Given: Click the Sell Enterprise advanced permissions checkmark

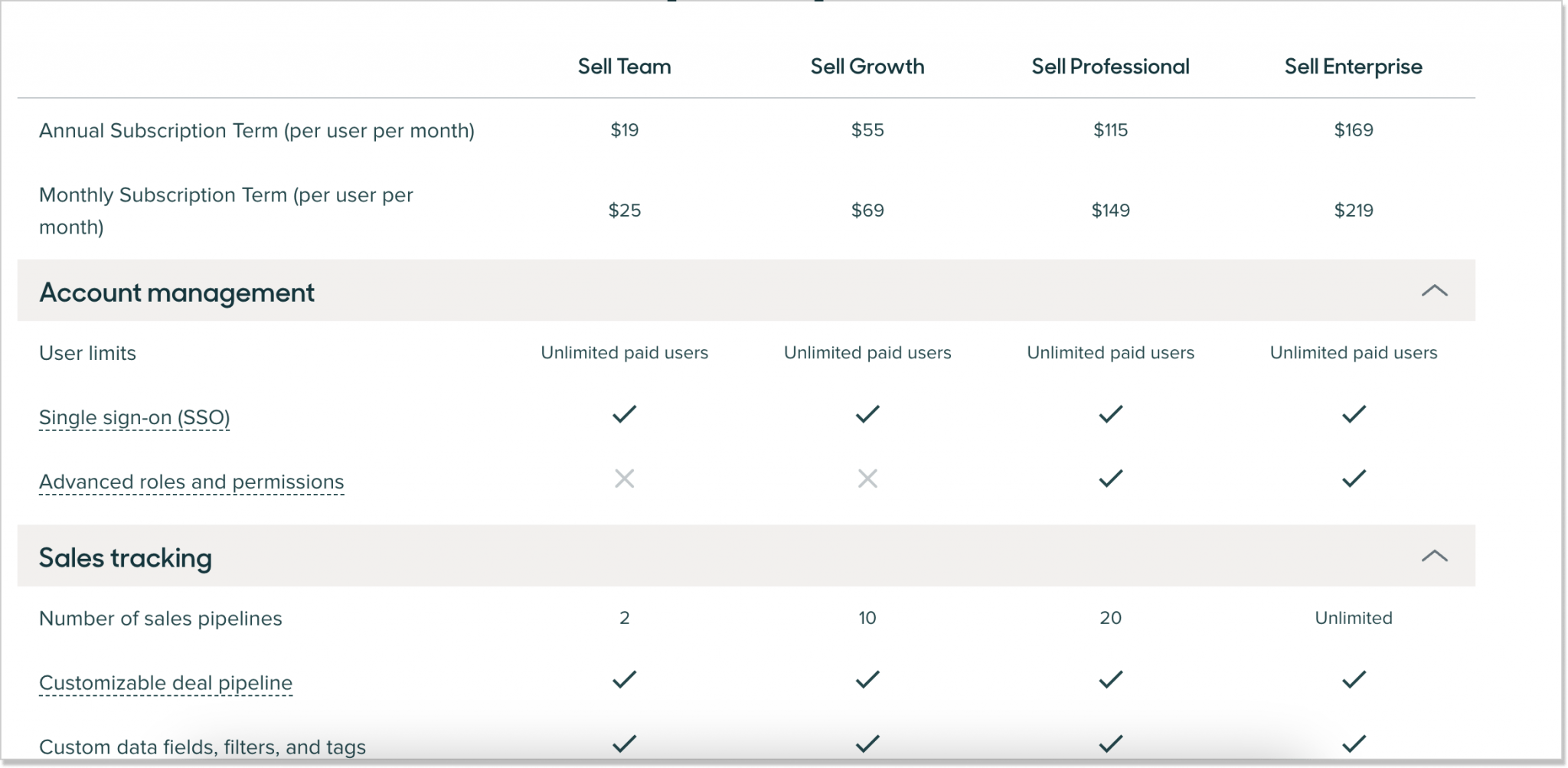Looking at the screenshot, I should tap(1354, 479).
